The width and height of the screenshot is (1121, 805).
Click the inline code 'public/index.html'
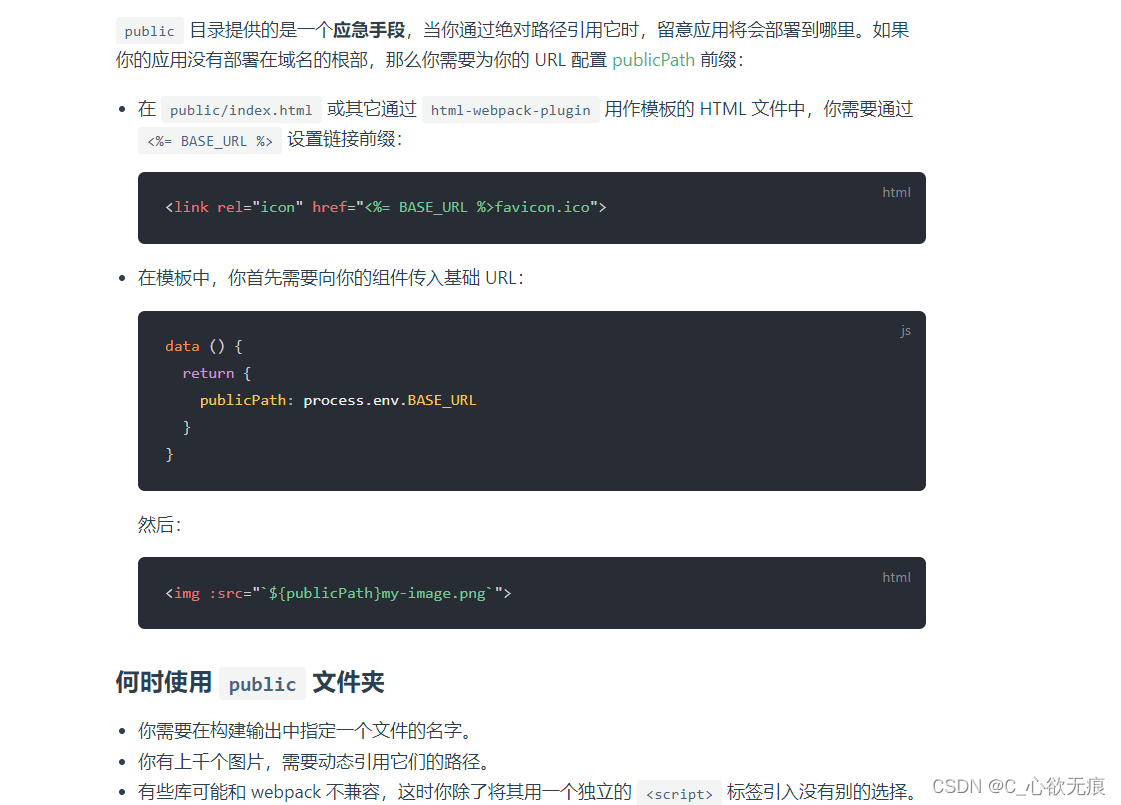coord(241,110)
